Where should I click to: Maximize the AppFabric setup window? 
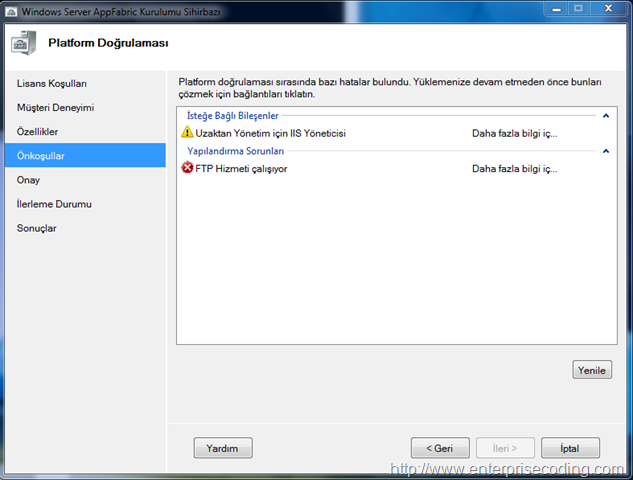coord(579,8)
